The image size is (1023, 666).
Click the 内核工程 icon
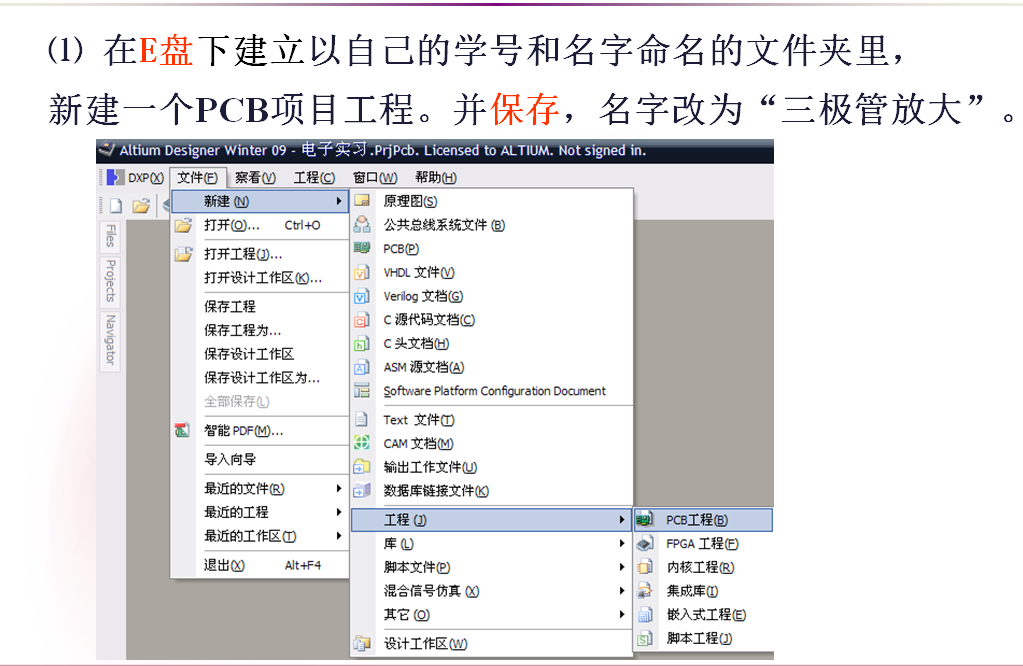[x=645, y=567]
